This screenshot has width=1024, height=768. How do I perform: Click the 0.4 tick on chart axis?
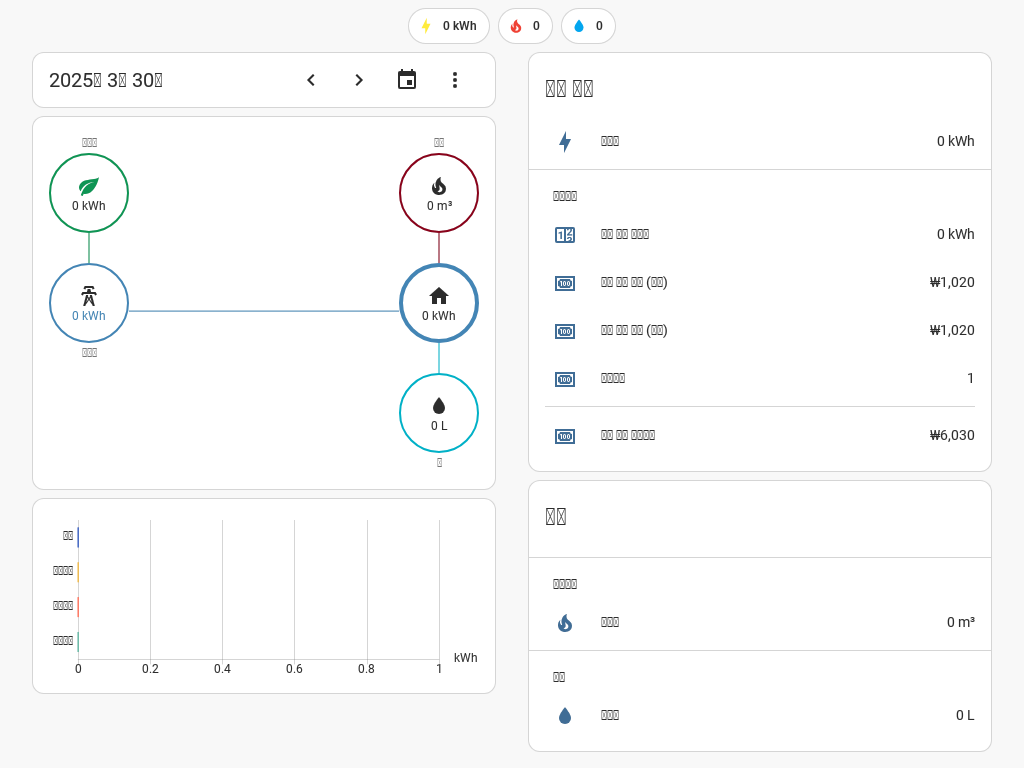coord(222,669)
